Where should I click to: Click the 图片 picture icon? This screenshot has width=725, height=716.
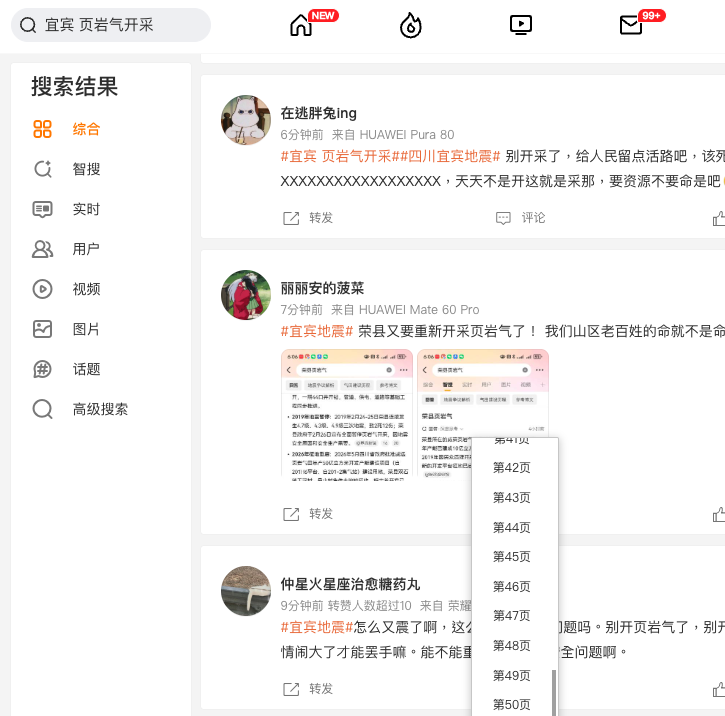tap(43, 329)
